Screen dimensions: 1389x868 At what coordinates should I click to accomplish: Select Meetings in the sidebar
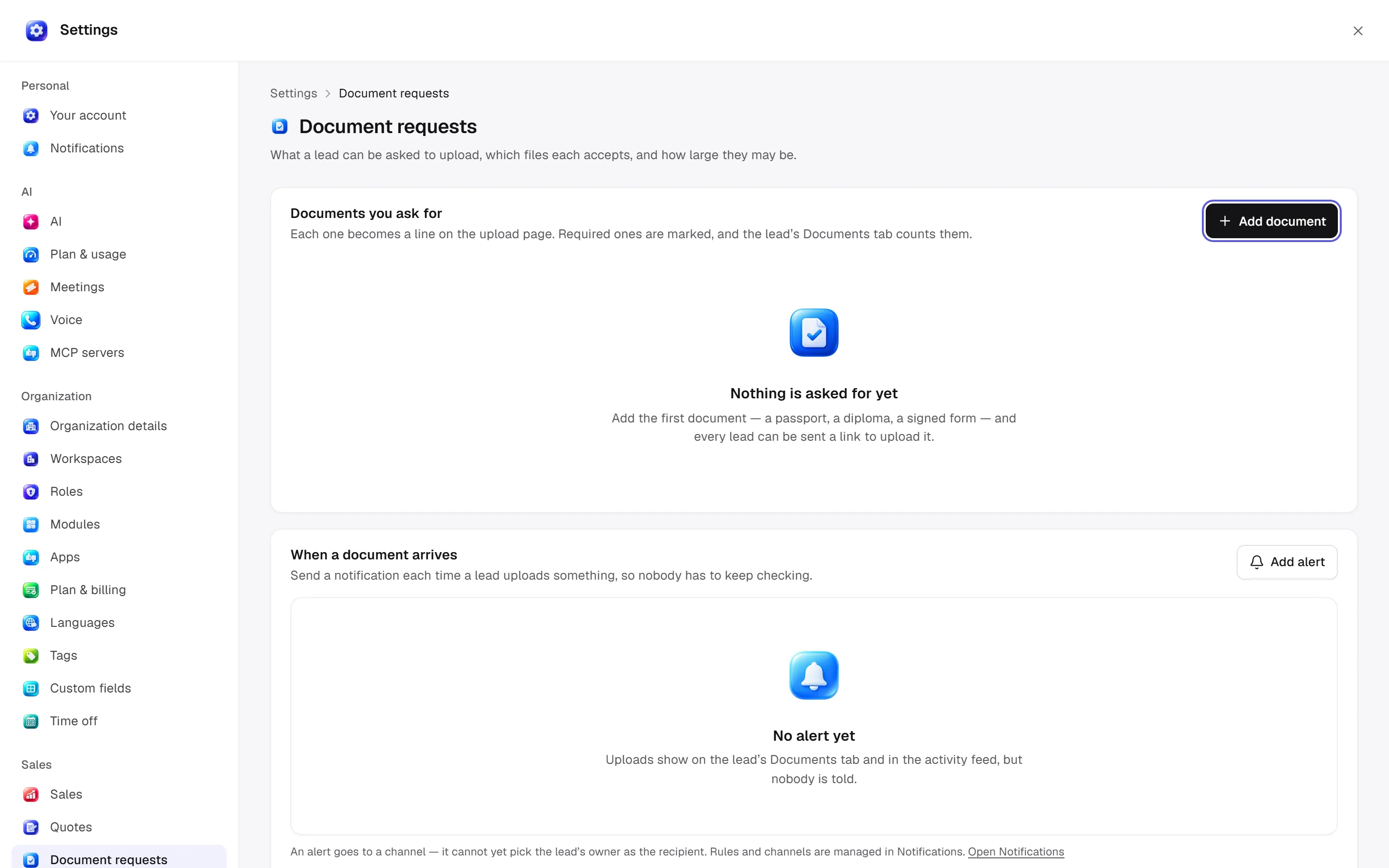point(119,287)
